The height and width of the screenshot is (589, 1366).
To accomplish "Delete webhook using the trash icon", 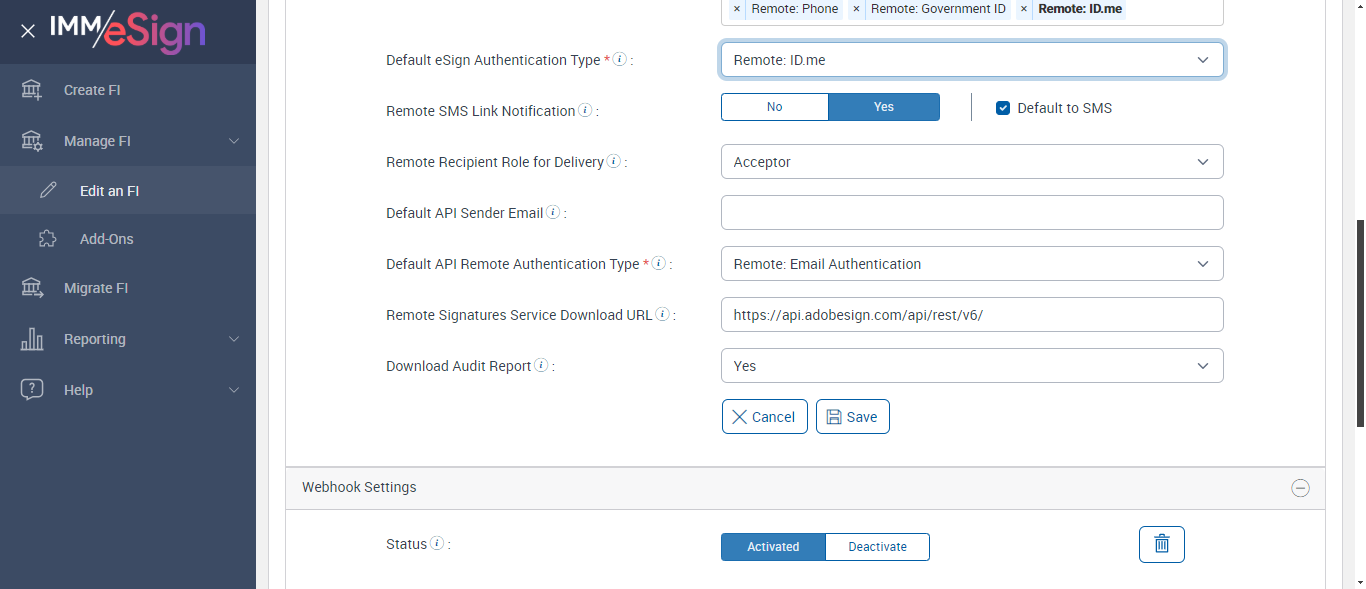I will tap(1161, 544).
